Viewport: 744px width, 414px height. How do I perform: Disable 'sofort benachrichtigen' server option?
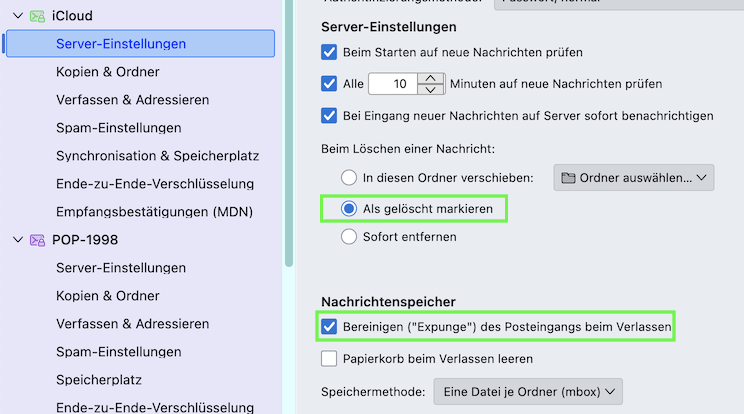(x=329, y=115)
